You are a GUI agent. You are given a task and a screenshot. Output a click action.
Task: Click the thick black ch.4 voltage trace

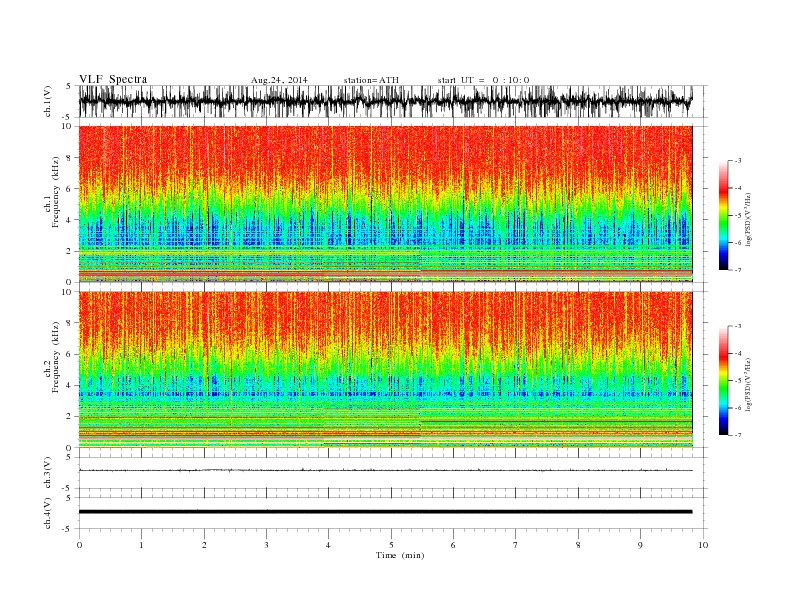[385, 512]
